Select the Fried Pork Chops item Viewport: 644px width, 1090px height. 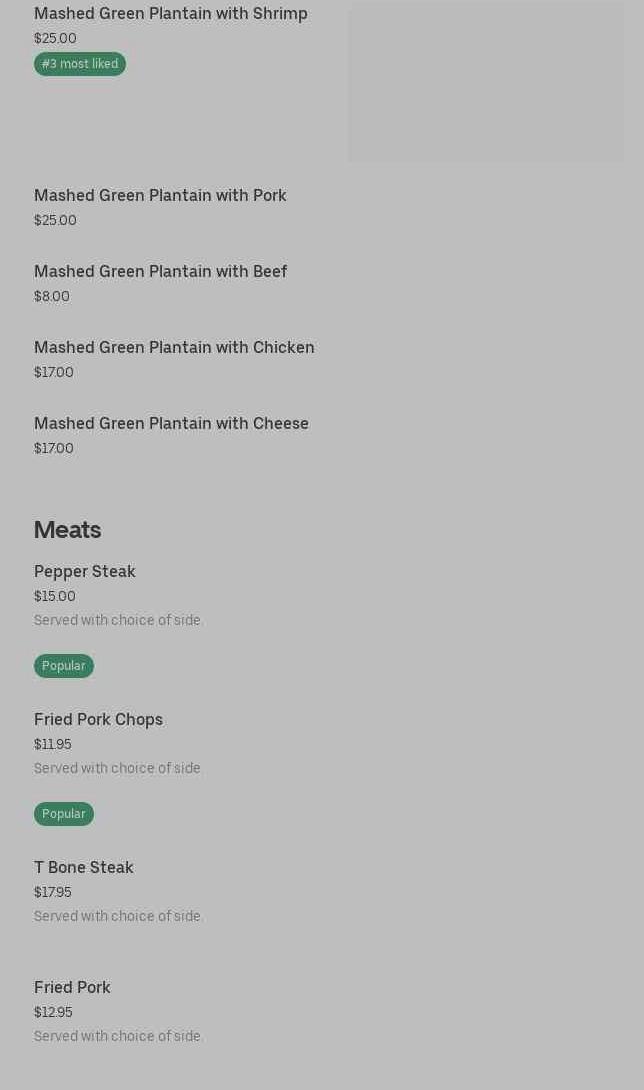98,720
